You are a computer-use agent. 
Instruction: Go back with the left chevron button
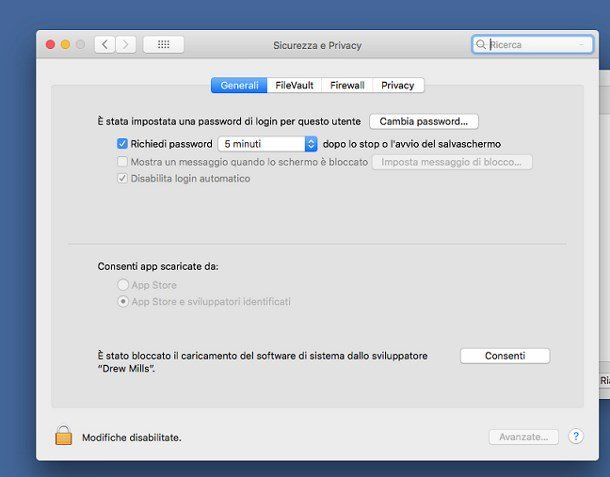(105, 45)
